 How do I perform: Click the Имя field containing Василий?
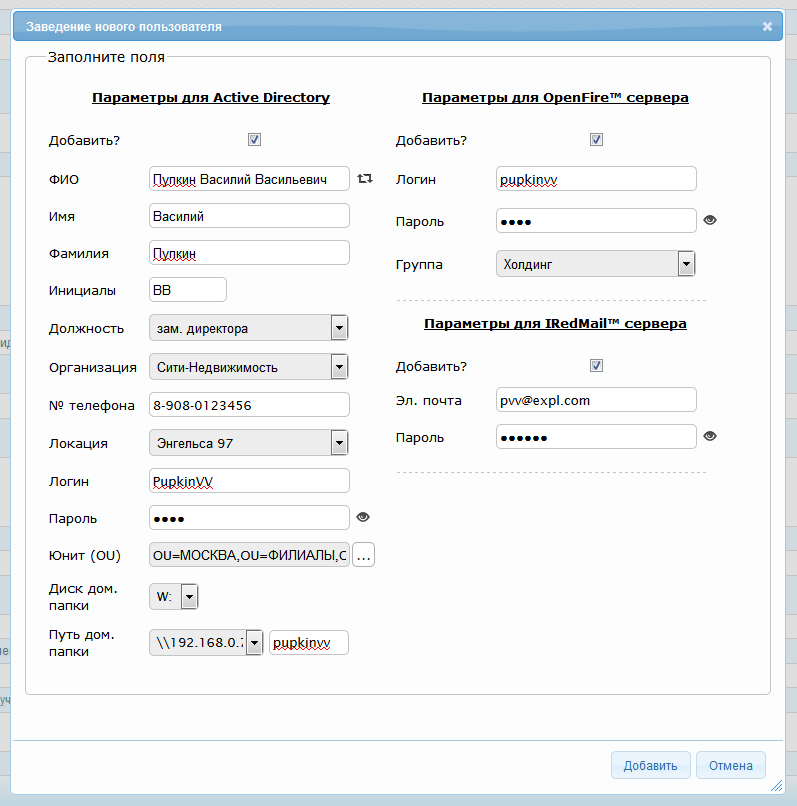(249, 216)
